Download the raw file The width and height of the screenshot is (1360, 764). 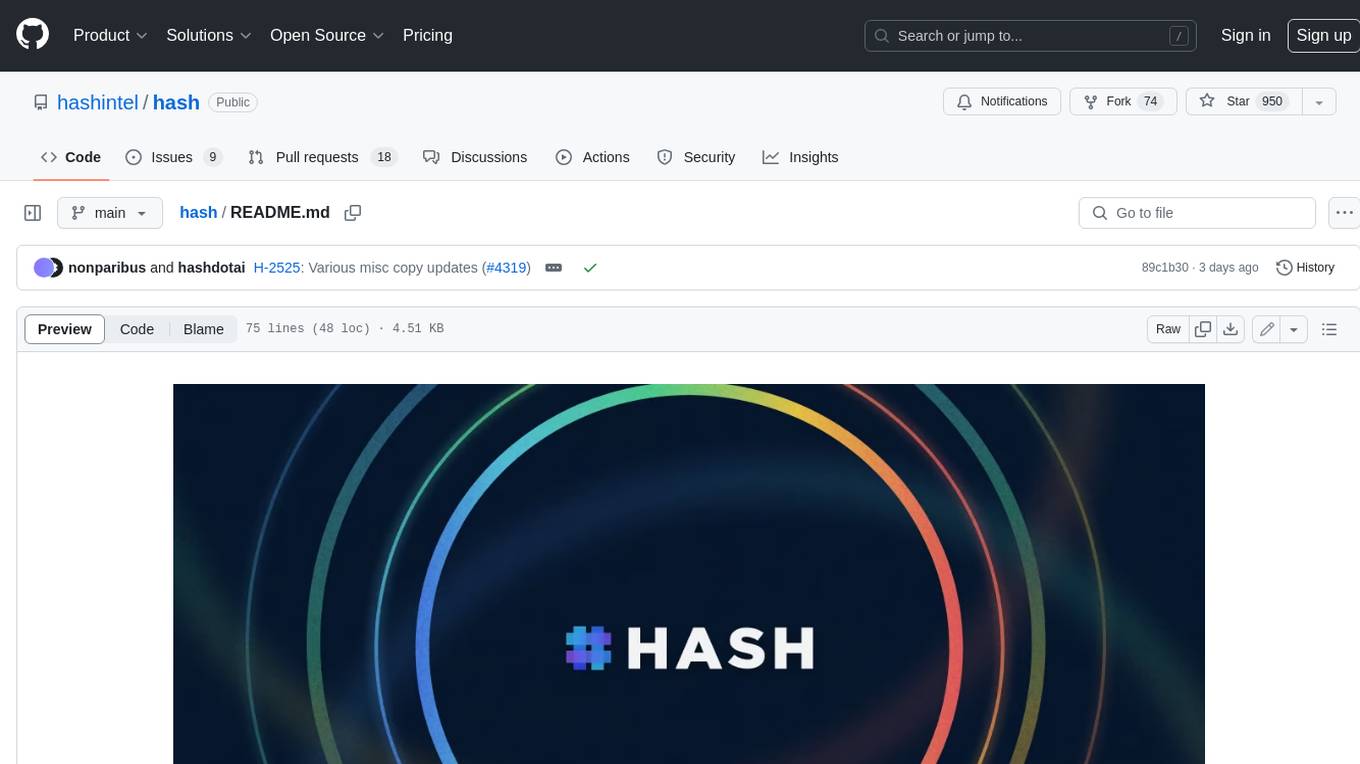click(x=1231, y=329)
